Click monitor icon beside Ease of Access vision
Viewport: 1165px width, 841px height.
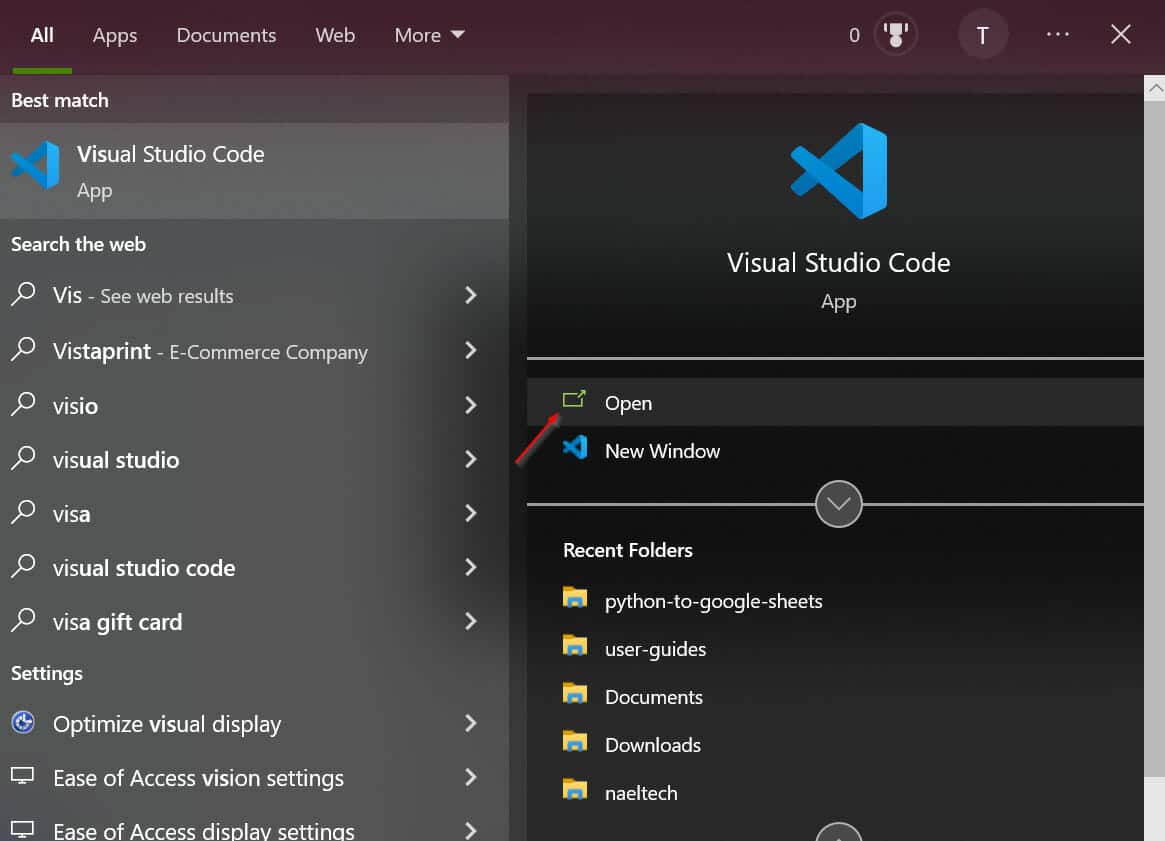[x=22, y=776]
